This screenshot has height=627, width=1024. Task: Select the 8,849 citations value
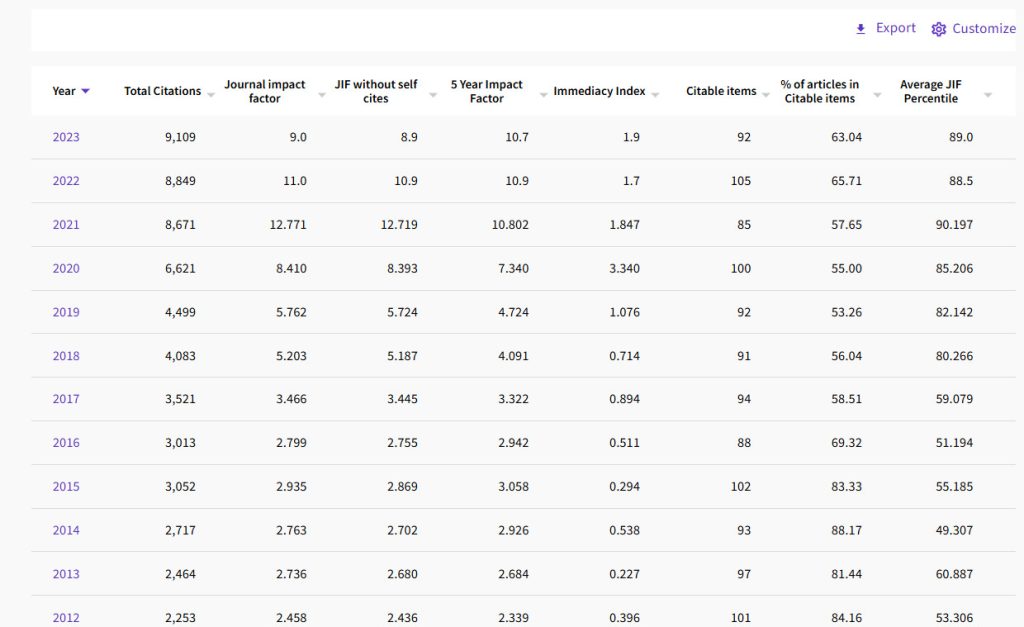(180, 181)
